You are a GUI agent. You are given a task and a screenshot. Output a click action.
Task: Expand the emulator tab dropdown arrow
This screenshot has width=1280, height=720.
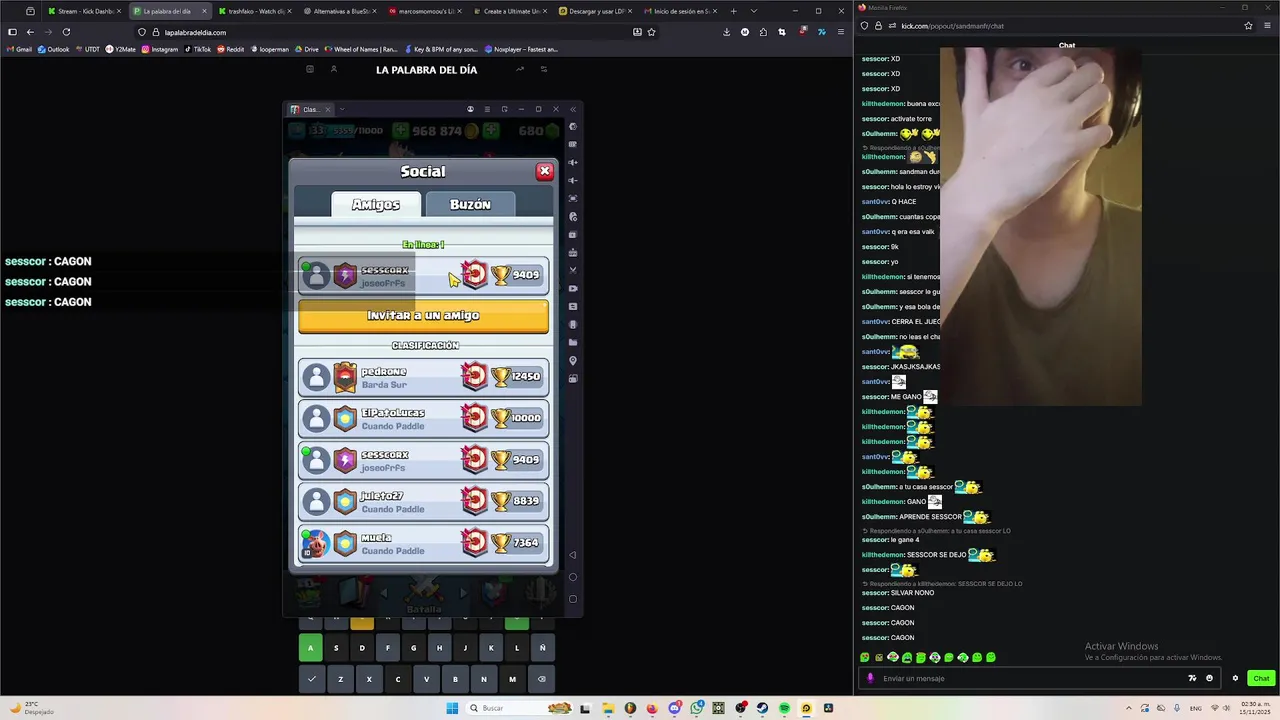tap(342, 109)
